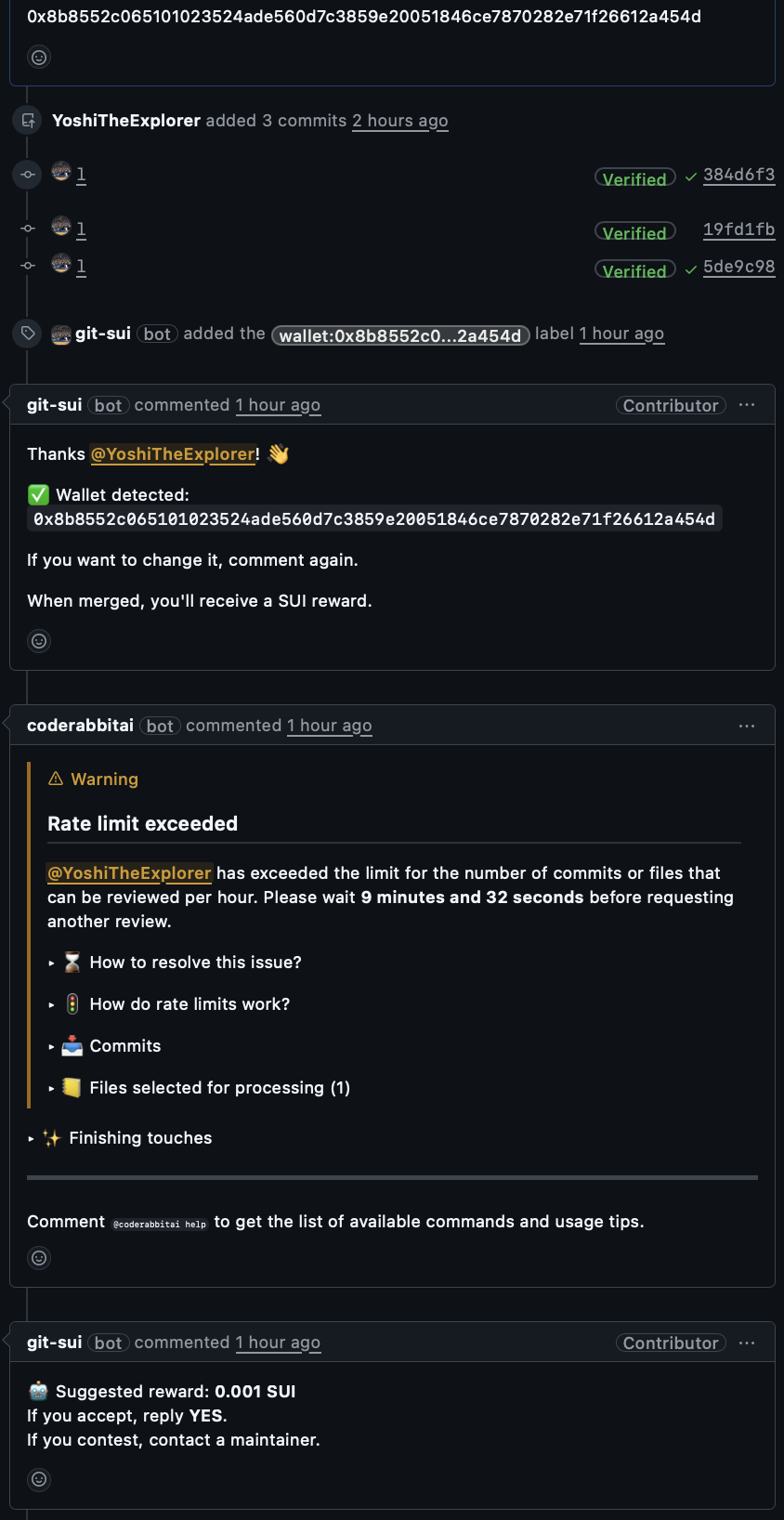Open options menu on suggested reward comment
The width and height of the screenshot is (784, 1520).
click(x=747, y=1343)
